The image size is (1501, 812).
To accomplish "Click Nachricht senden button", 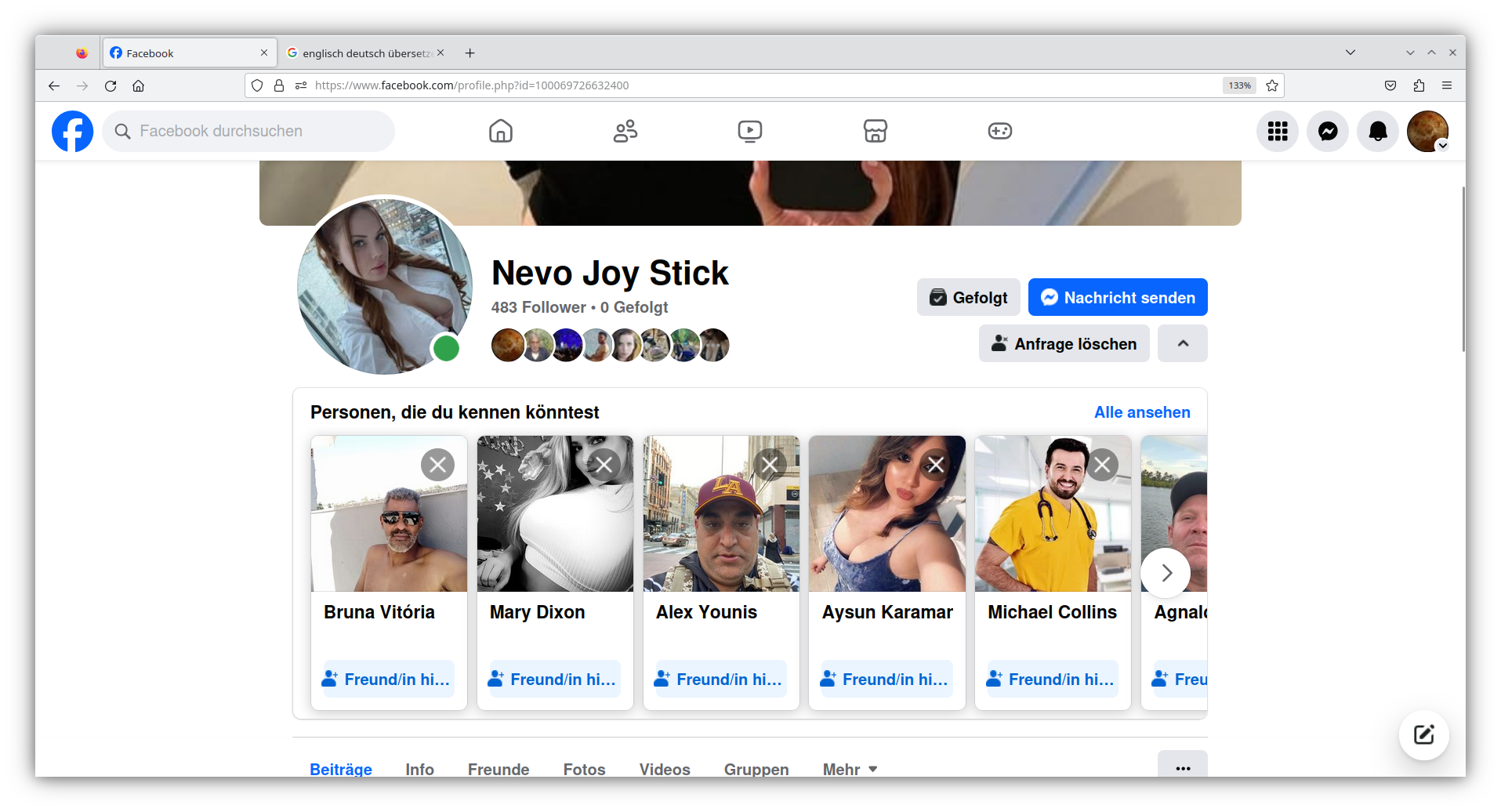I will coord(1117,298).
